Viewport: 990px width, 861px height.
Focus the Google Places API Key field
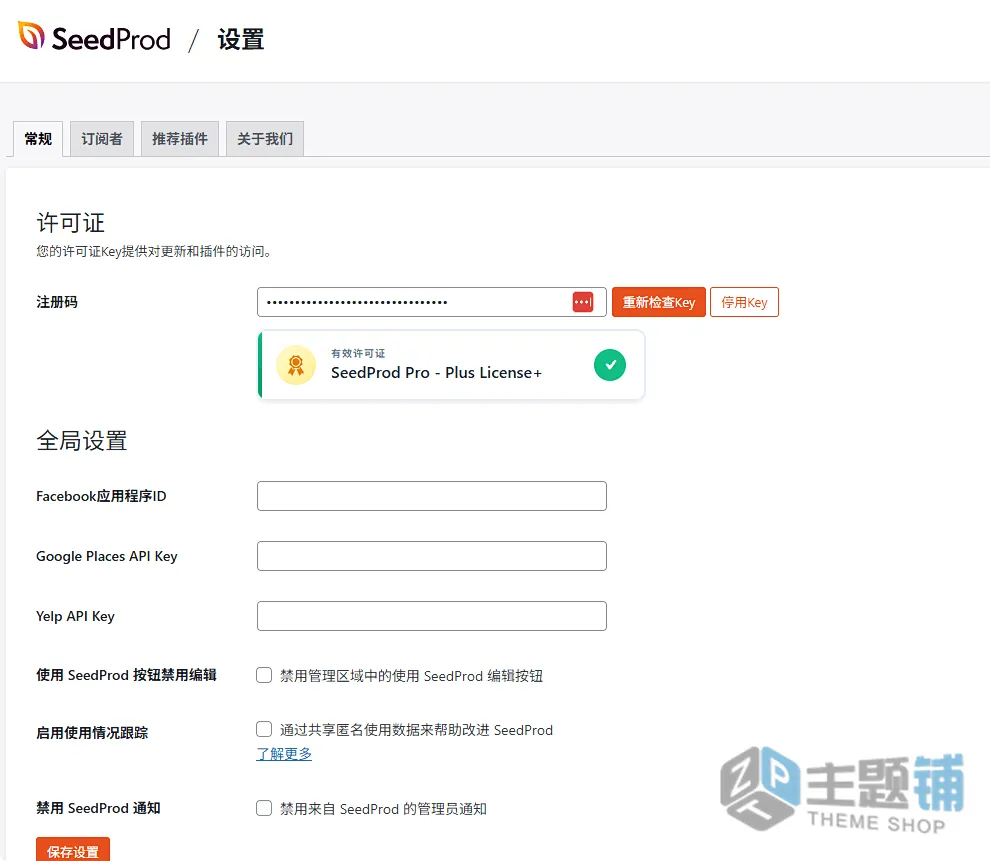click(x=432, y=556)
